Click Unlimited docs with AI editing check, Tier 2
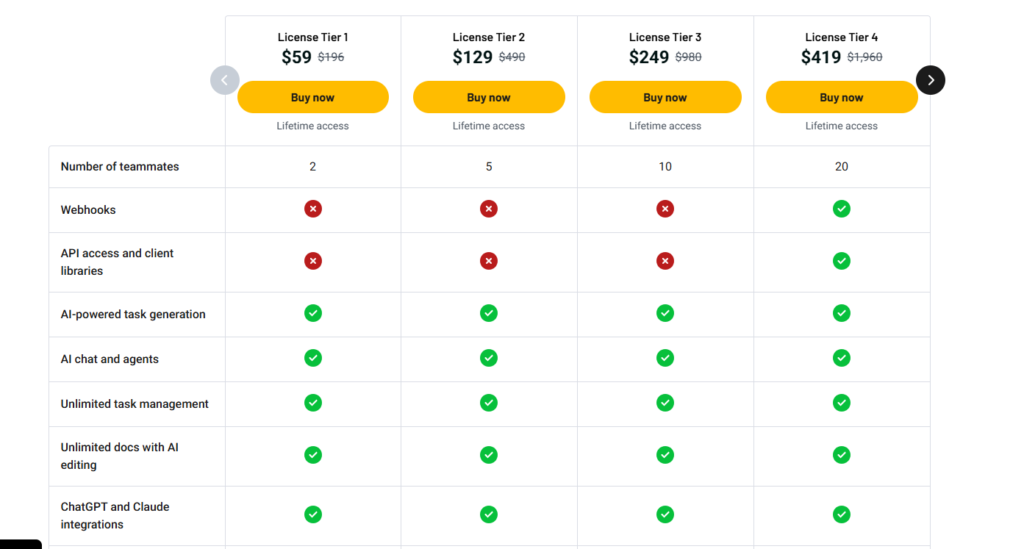This screenshot has width=1024, height=549. point(488,455)
